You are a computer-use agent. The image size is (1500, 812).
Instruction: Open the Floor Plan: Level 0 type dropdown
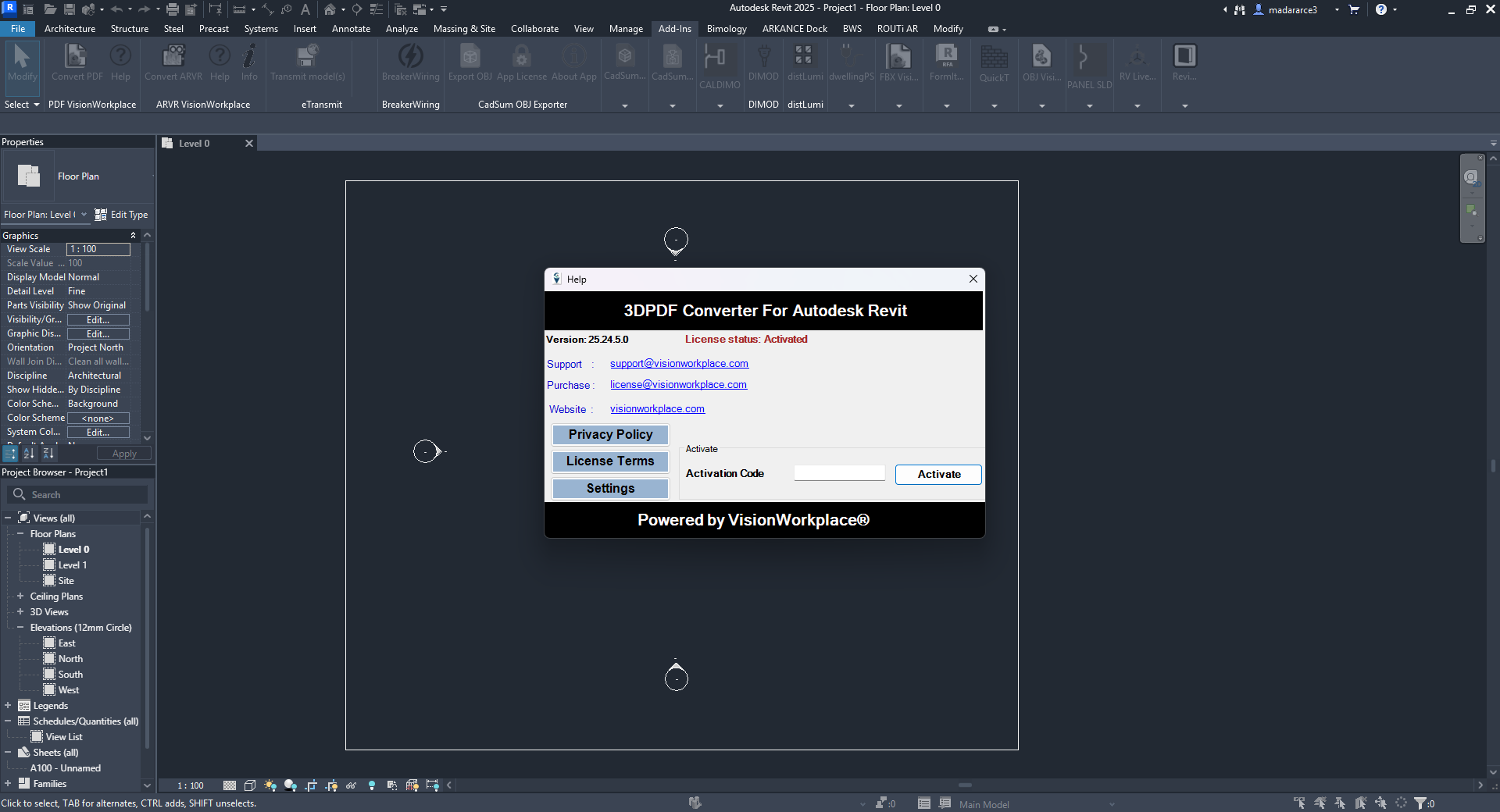point(45,215)
